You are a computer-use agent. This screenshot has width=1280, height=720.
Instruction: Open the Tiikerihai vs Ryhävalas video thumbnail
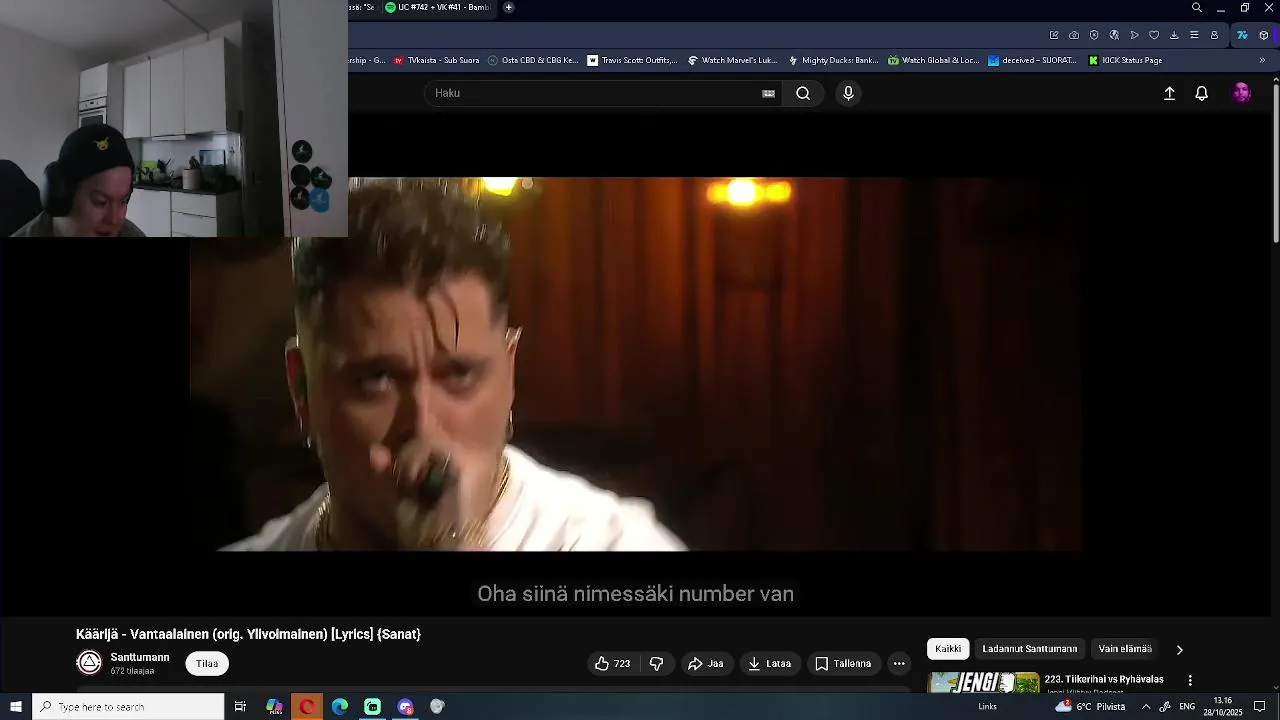(983, 682)
